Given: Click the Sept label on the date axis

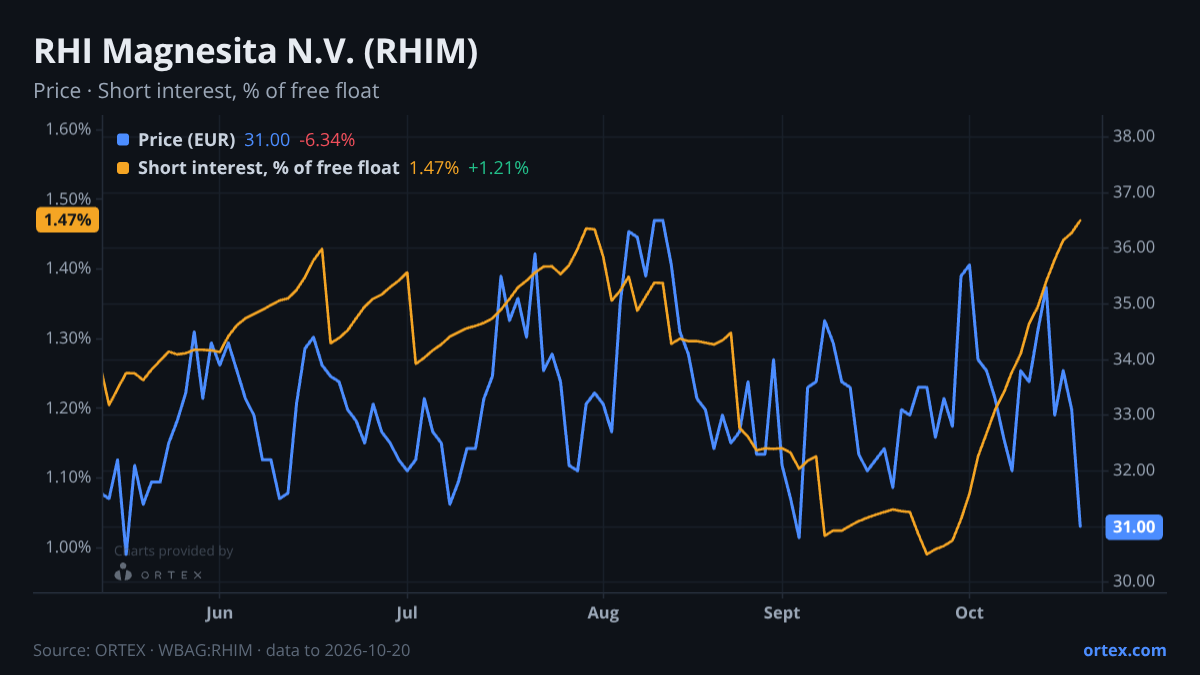Looking at the screenshot, I should [x=782, y=612].
